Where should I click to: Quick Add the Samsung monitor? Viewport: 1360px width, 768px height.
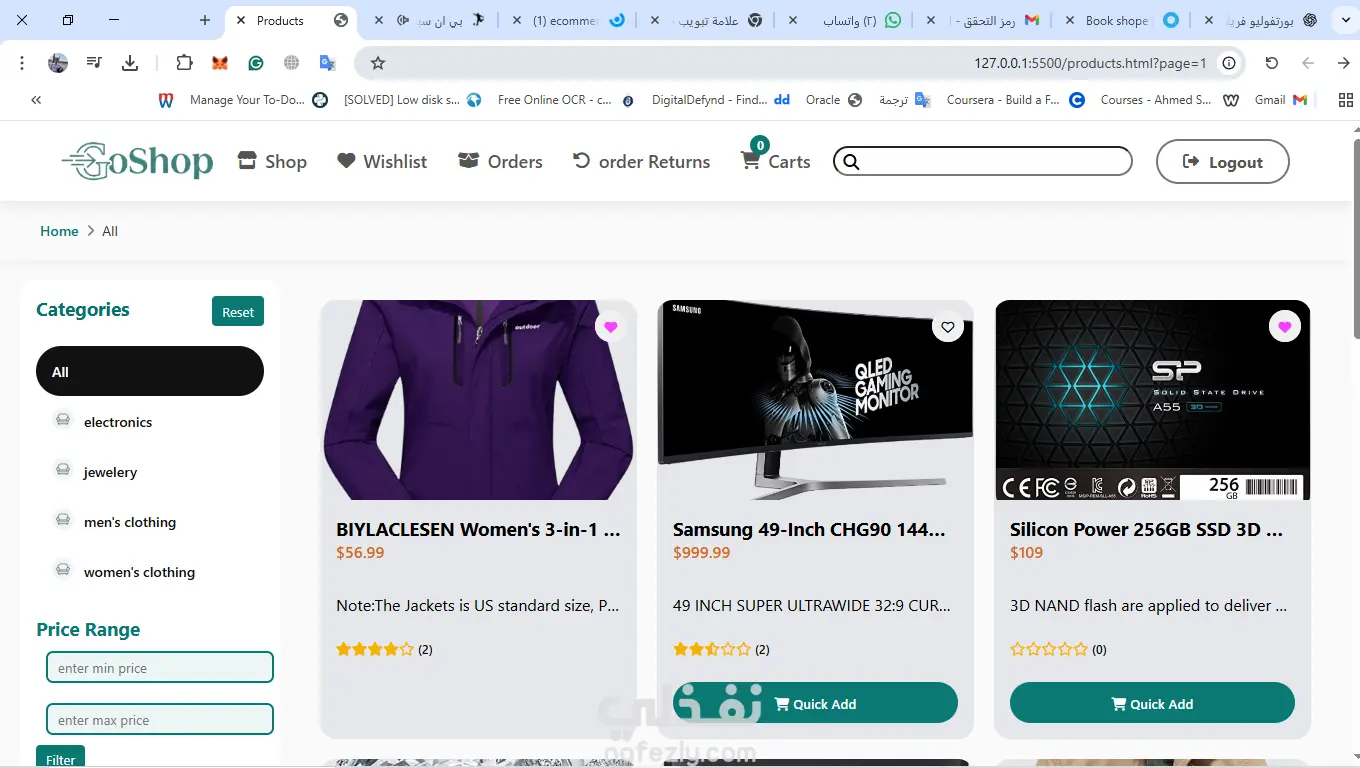point(815,703)
